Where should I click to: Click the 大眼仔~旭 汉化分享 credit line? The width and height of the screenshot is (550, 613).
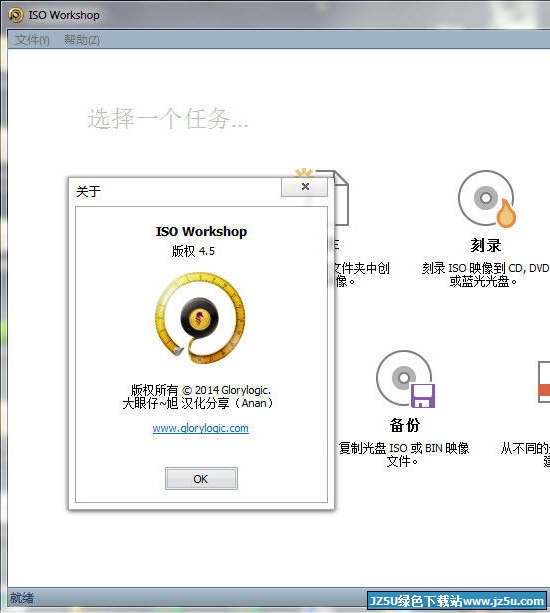(198, 403)
